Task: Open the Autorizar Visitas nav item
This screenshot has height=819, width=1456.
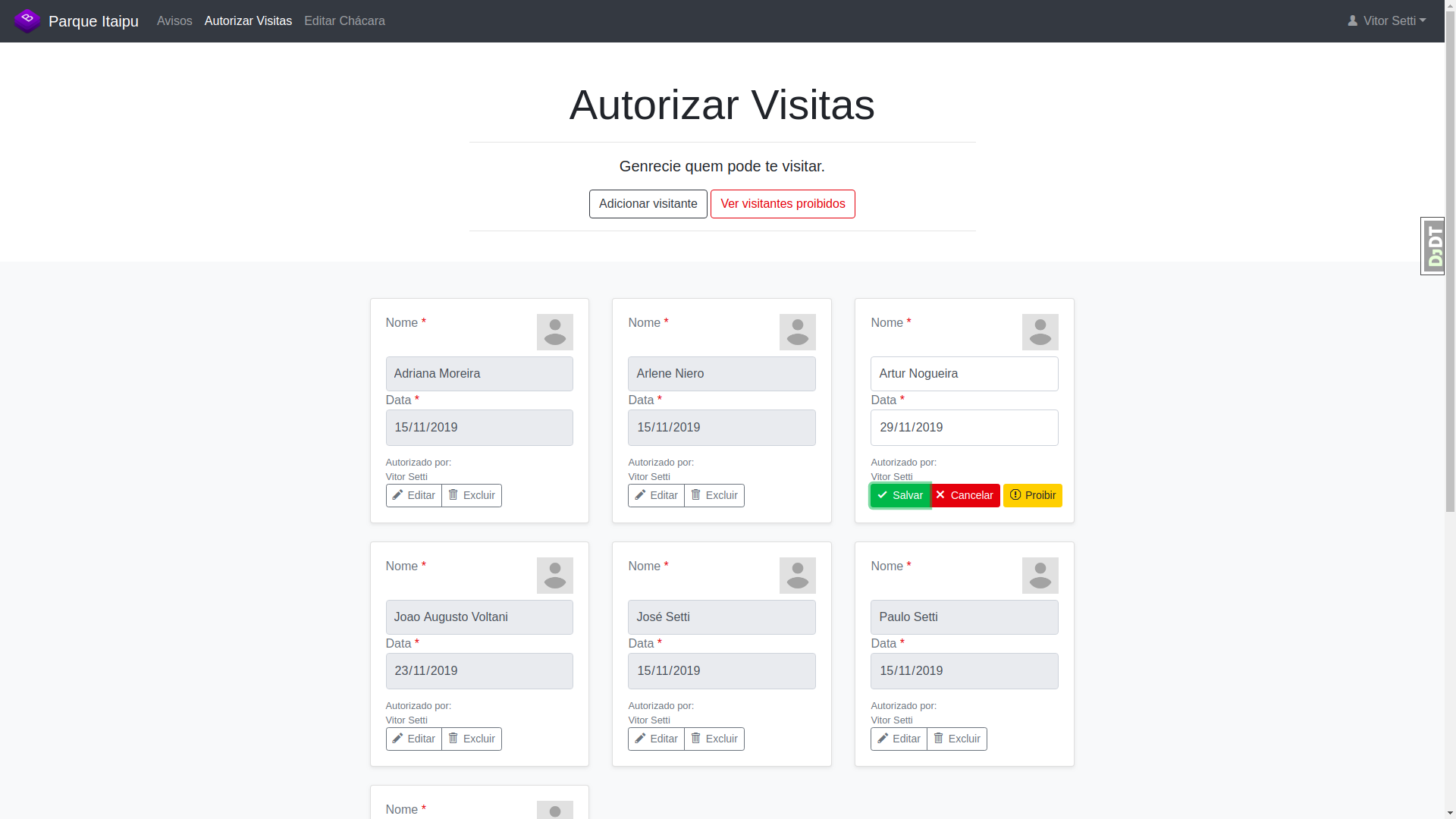Action: pyautogui.click(x=248, y=20)
